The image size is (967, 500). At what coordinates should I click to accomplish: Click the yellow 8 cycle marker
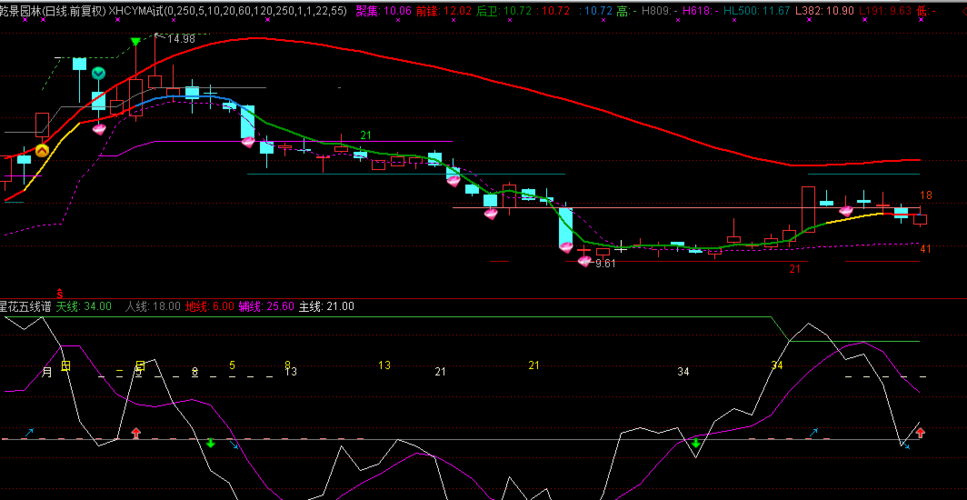tap(287, 365)
